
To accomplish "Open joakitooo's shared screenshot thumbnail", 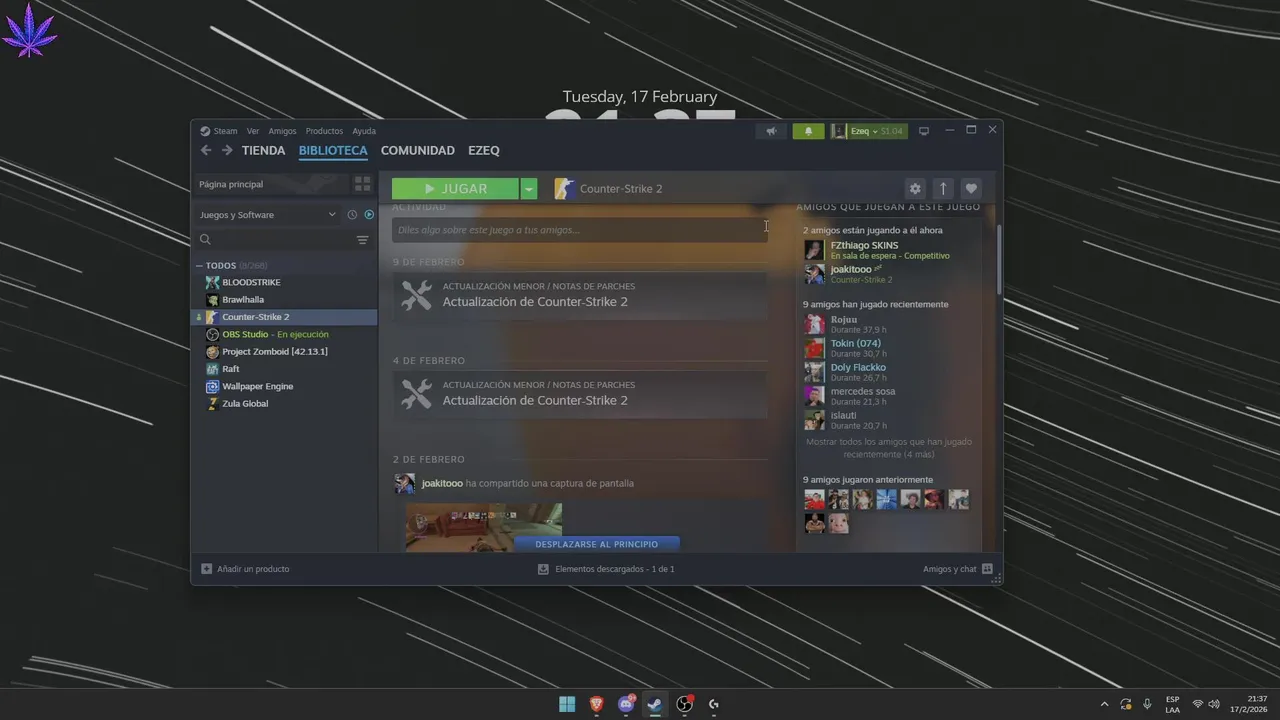I will 484,527.
